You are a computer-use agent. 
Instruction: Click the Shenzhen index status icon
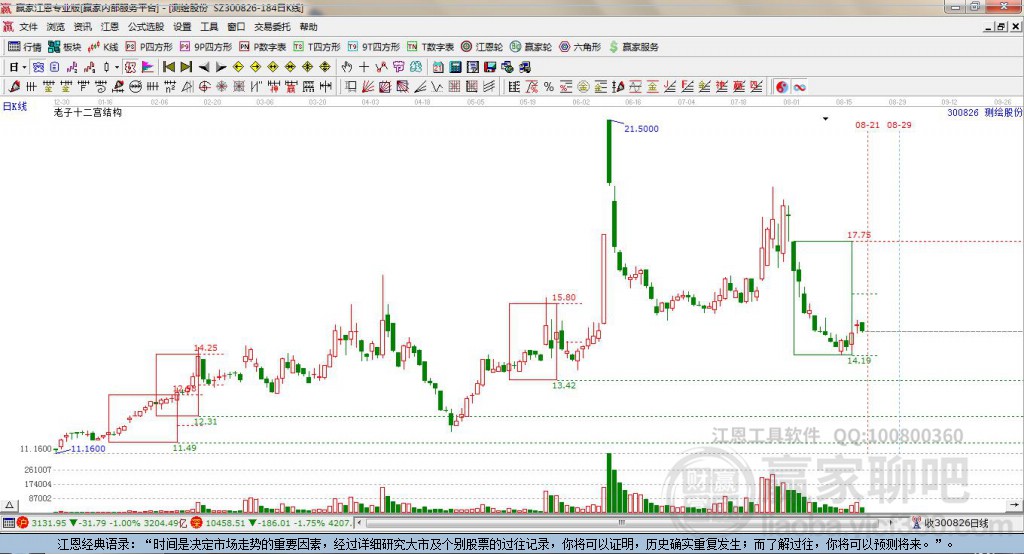[x=197, y=523]
